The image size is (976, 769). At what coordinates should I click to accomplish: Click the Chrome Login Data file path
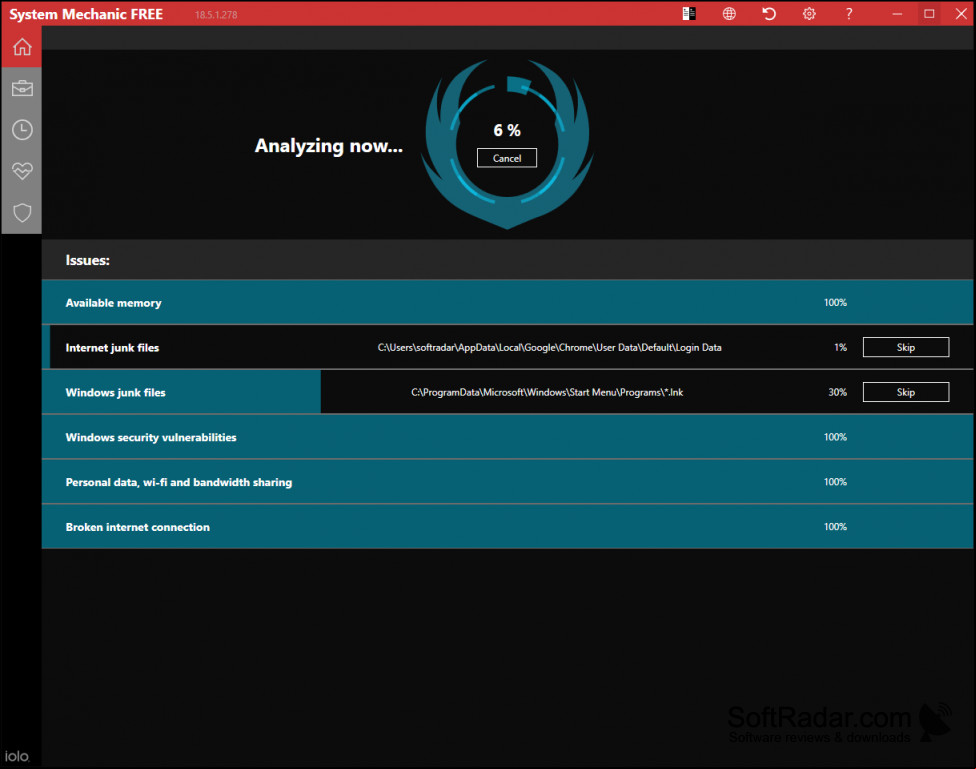point(549,347)
